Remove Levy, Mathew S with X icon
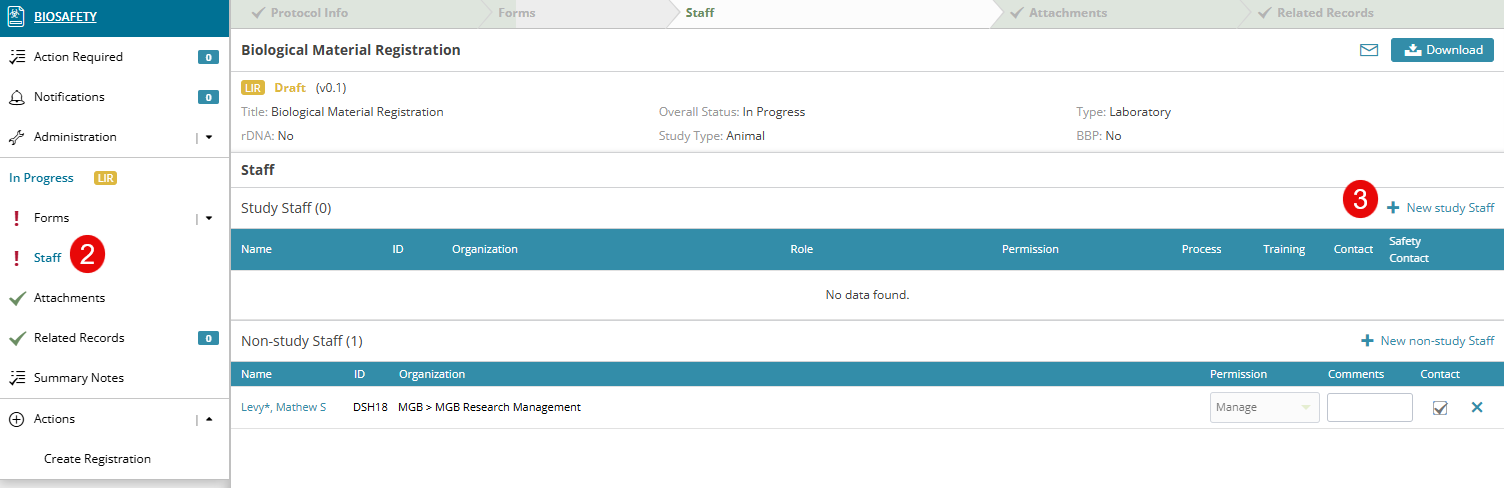The image size is (1504, 488). coord(1477,407)
